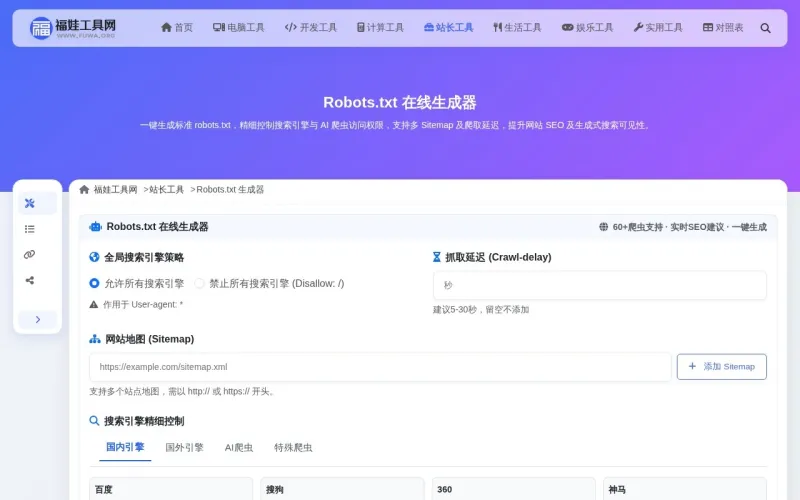
Task: Open 开发工具 menu in navbar
Action: click(x=311, y=28)
